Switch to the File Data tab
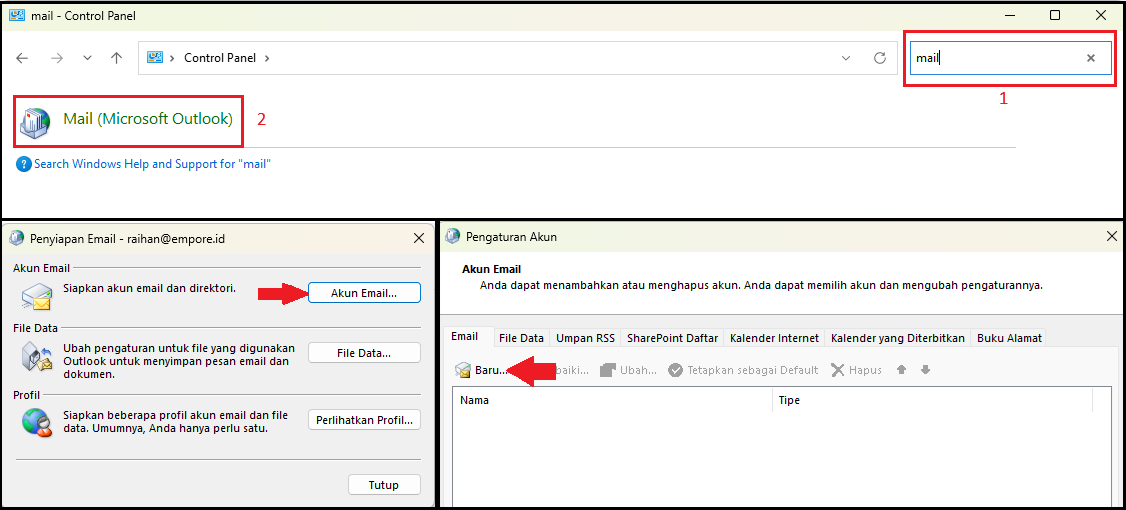The width and height of the screenshot is (1126, 510). click(x=521, y=338)
